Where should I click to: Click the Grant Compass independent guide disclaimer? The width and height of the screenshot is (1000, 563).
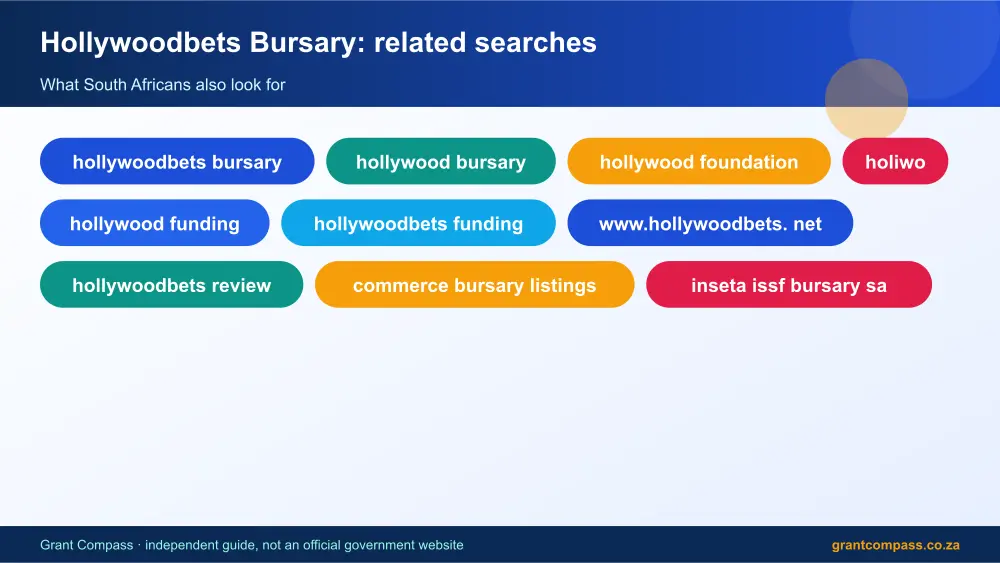[252, 545]
